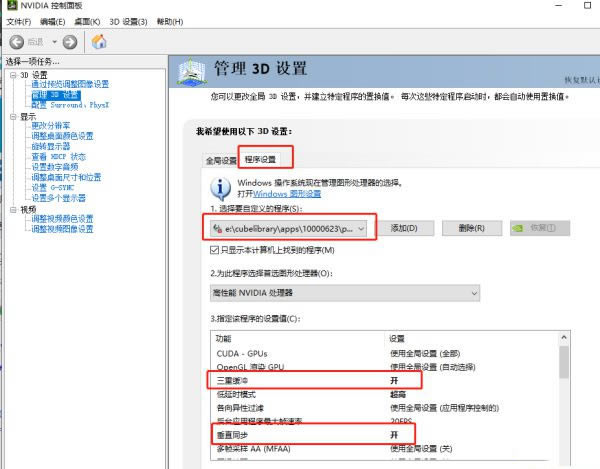Image resolution: width=600 pixels, height=469 pixels.
Task: Collapse the 显示 tree node
Action: click(x=13, y=116)
